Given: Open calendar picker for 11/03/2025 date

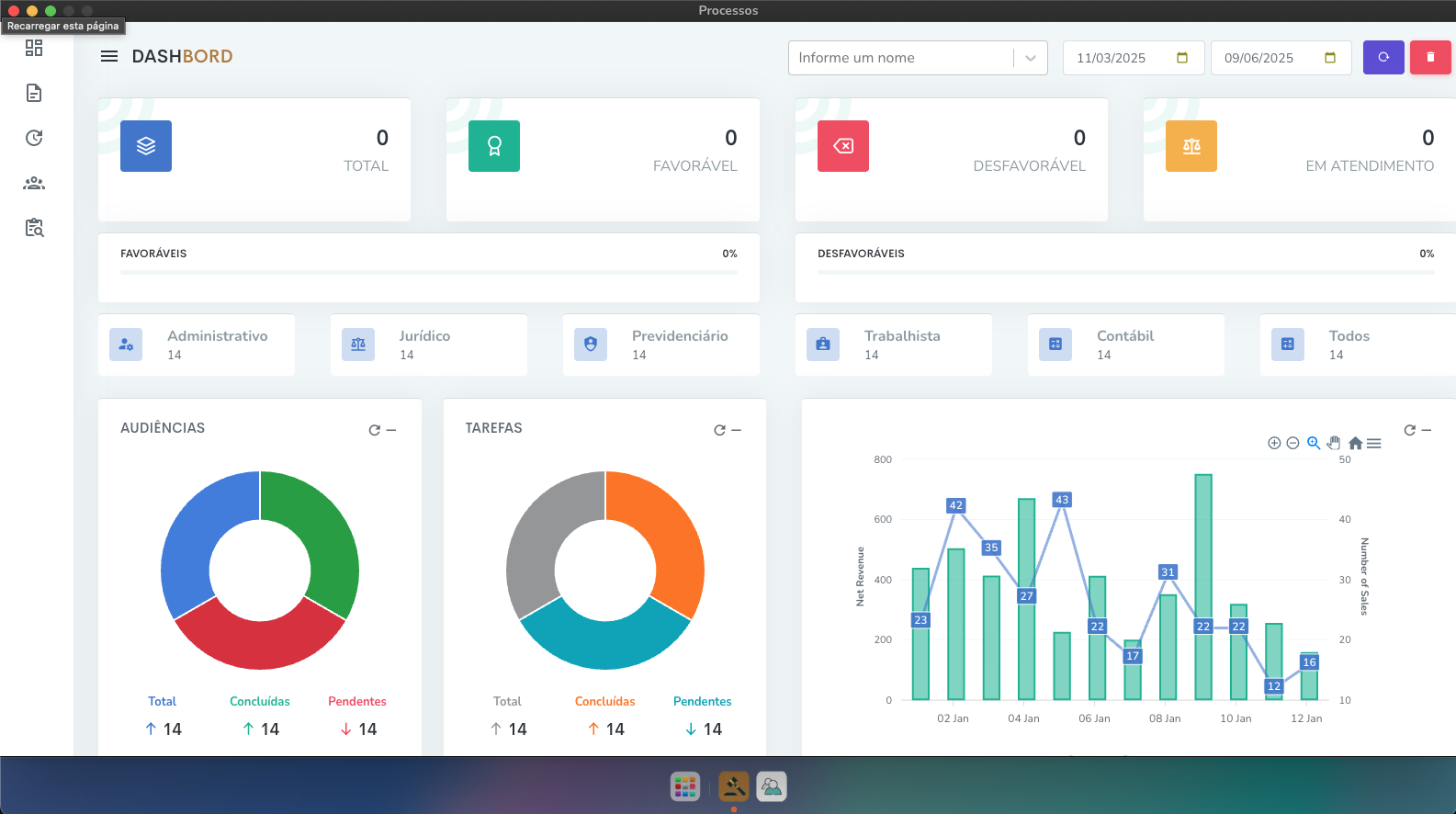Looking at the screenshot, I should tap(1182, 58).
